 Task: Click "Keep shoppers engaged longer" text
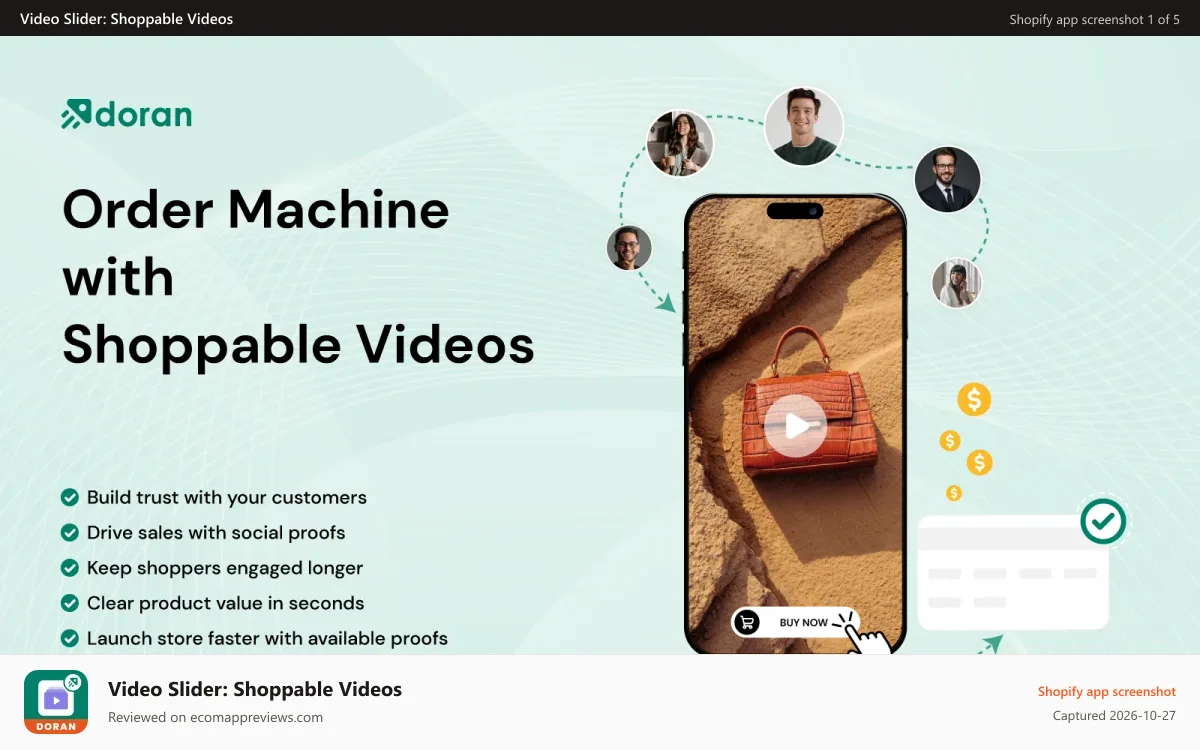tap(225, 568)
